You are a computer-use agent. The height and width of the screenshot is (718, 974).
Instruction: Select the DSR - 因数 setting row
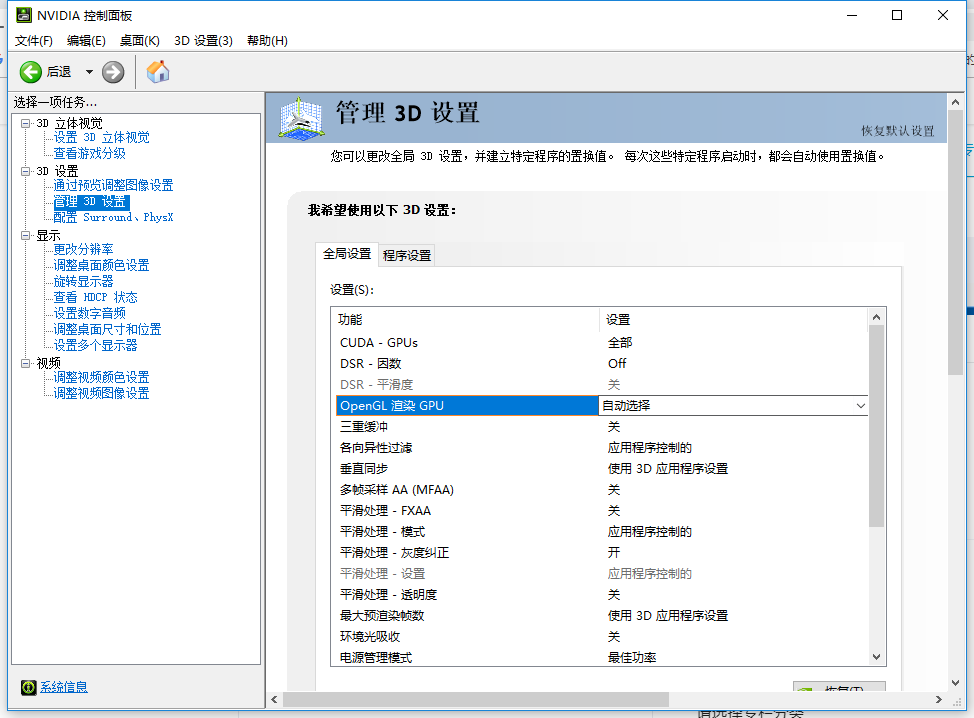tap(601, 363)
